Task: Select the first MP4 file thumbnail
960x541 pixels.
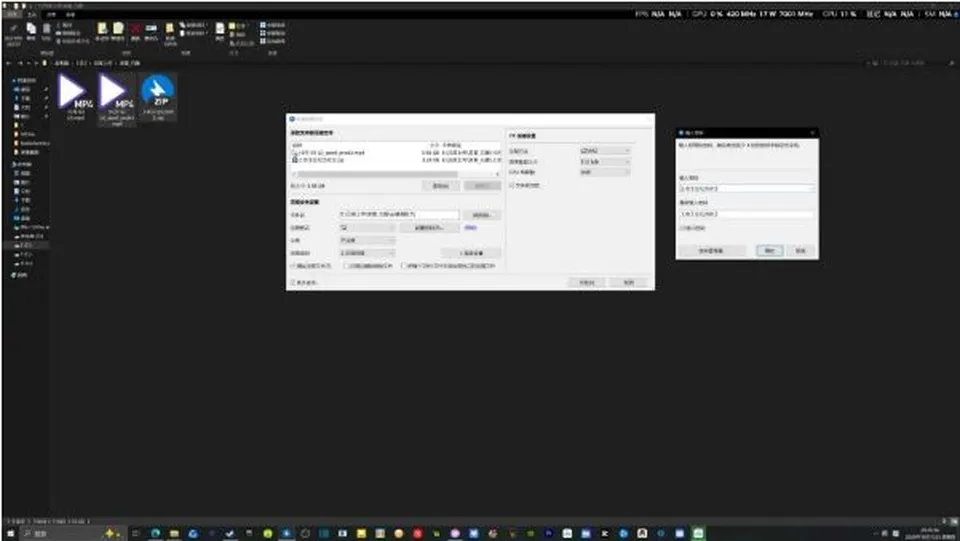Action: tap(75, 95)
